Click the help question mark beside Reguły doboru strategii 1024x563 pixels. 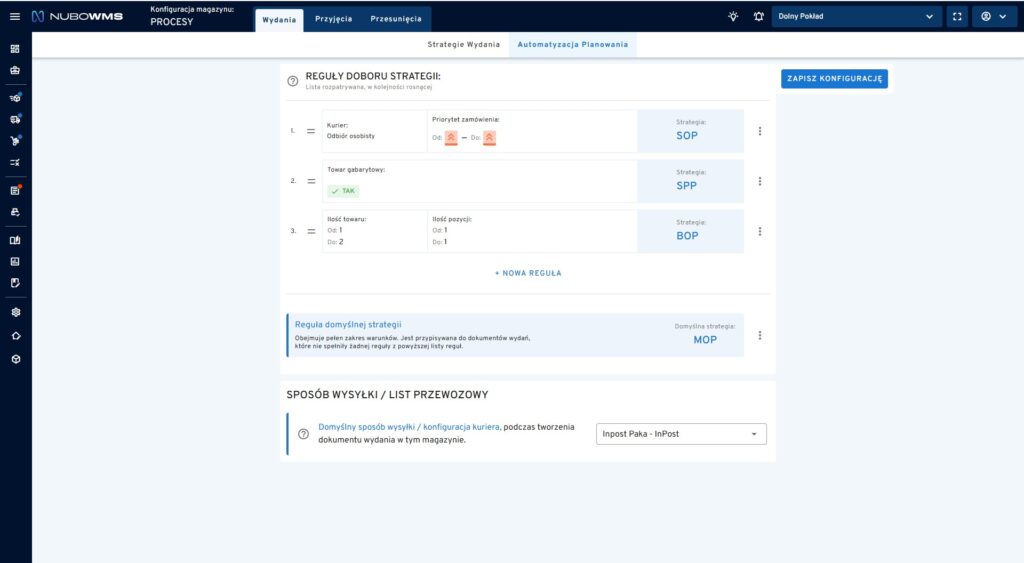point(293,81)
